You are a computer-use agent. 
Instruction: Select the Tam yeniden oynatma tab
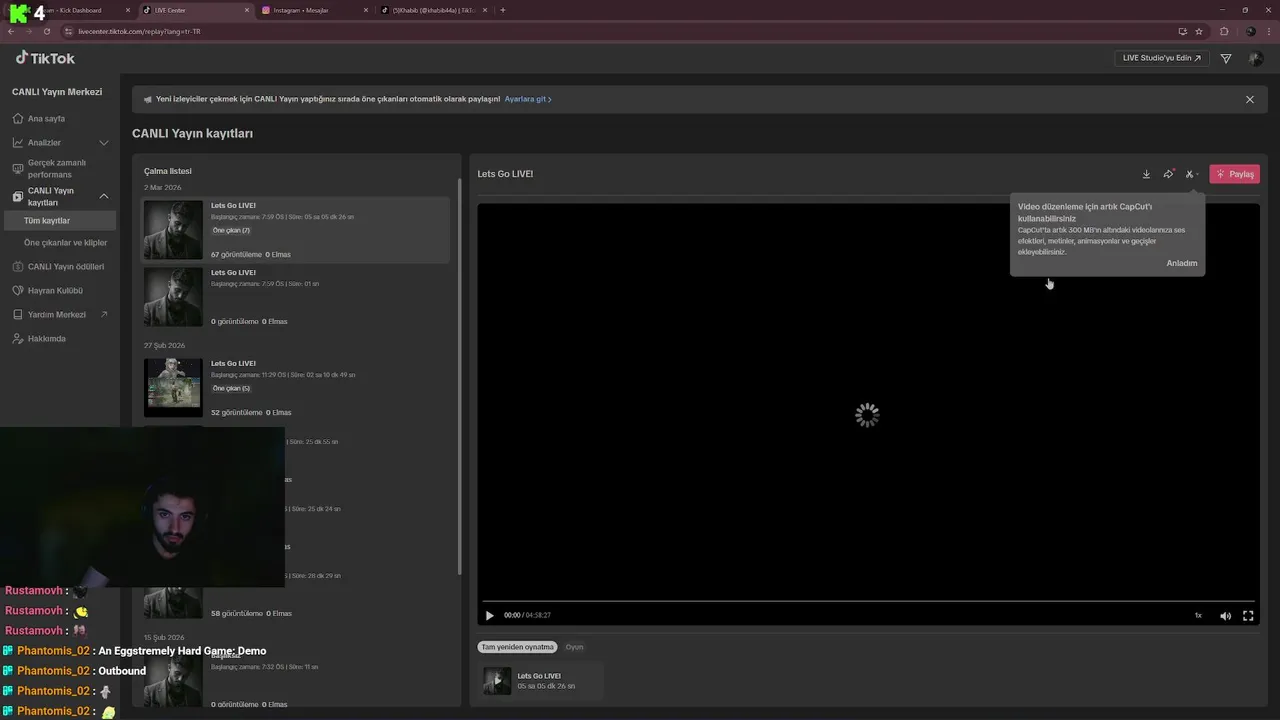(517, 647)
